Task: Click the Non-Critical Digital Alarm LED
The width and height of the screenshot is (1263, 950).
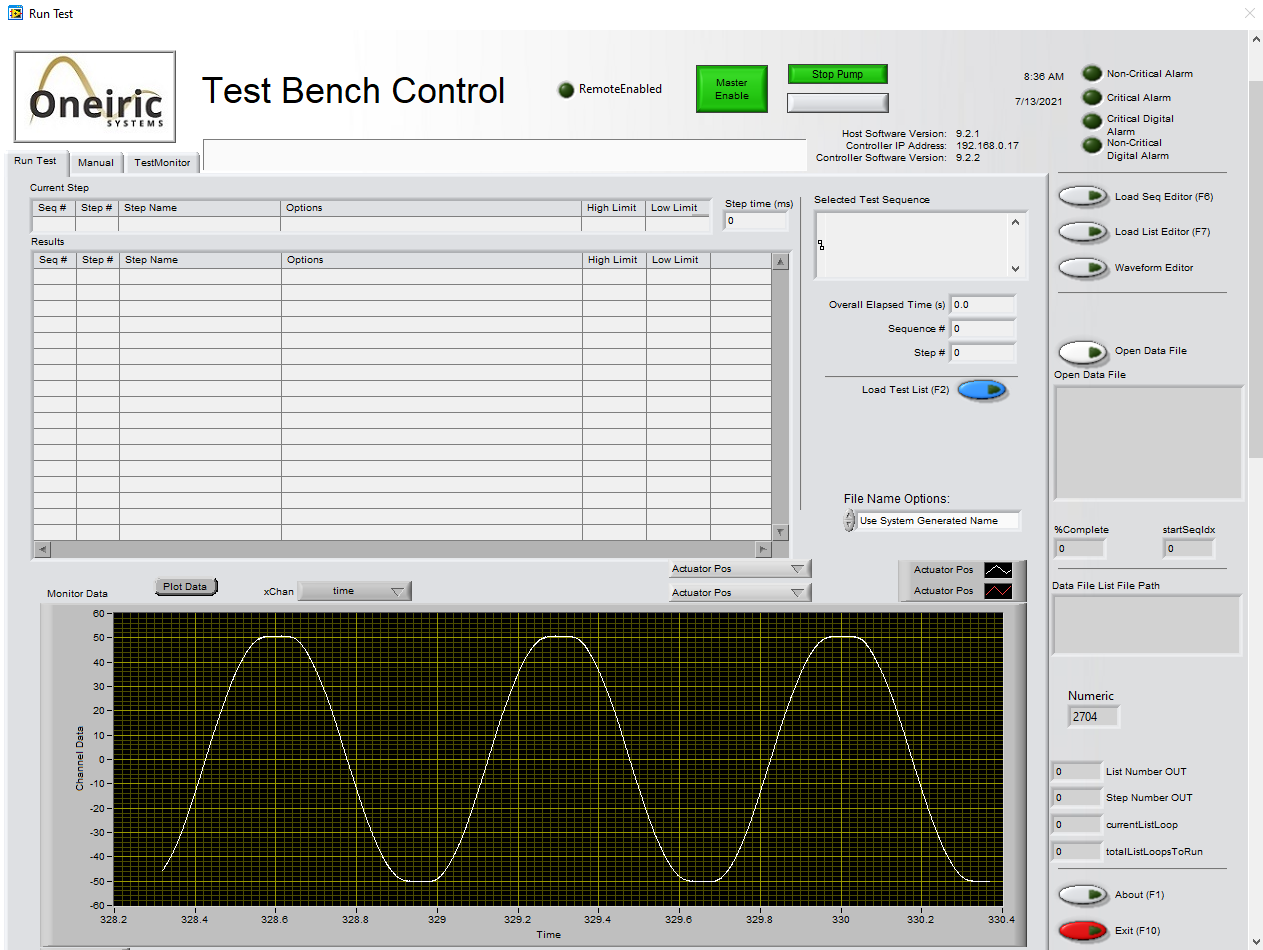Action: click(x=1092, y=145)
